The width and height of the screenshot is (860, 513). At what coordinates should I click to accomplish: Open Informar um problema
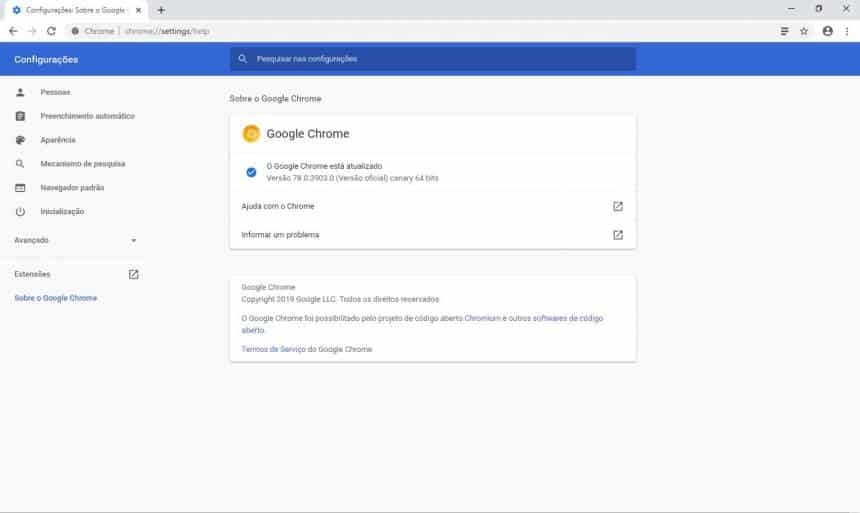(x=433, y=235)
